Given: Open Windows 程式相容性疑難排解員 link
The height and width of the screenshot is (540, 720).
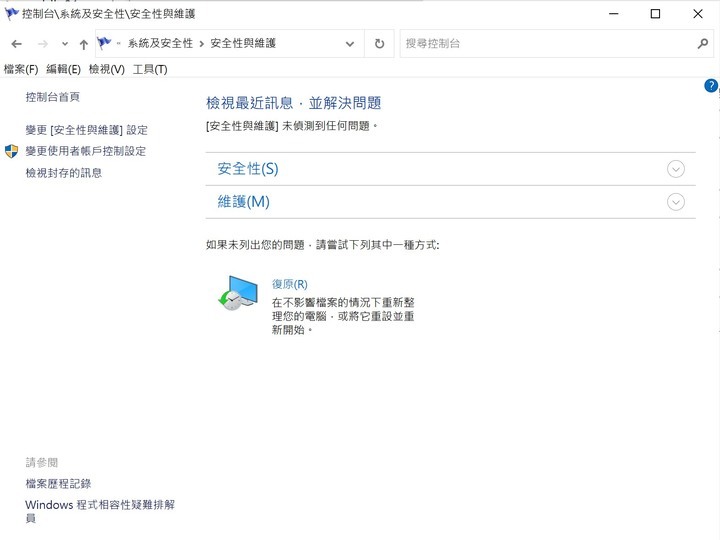Looking at the screenshot, I should click(x=100, y=511).
